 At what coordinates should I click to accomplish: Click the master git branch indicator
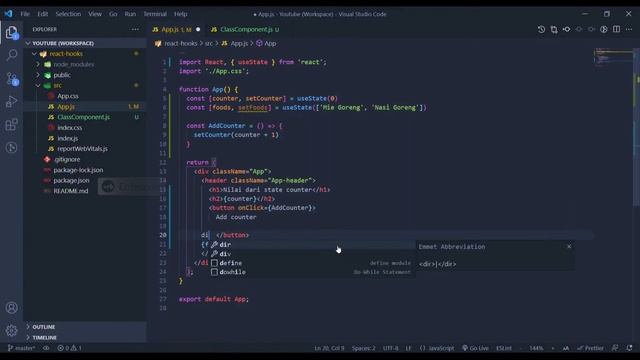(x=21, y=348)
